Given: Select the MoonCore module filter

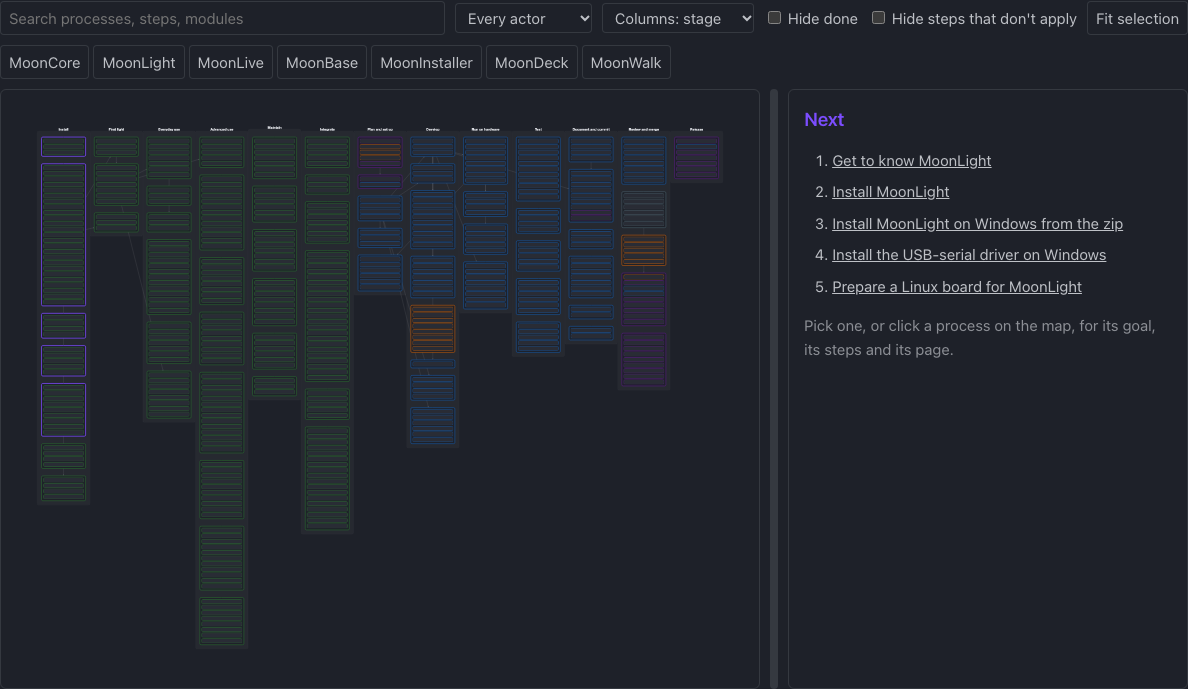Looking at the screenshot, I should point(45,62).
